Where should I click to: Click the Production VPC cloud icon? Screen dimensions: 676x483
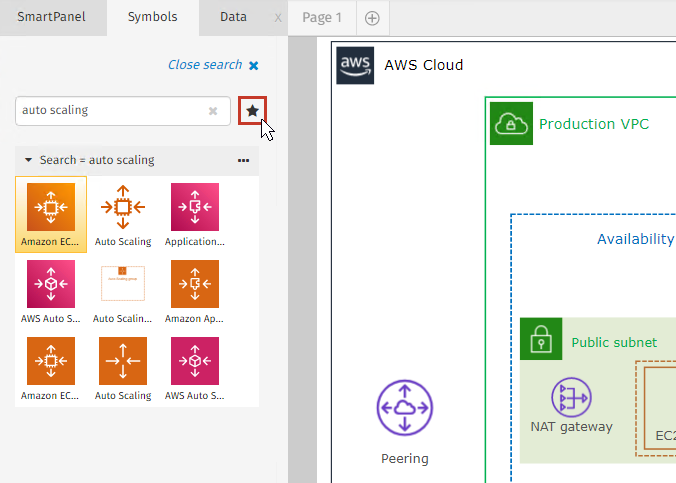click(510, 124)
